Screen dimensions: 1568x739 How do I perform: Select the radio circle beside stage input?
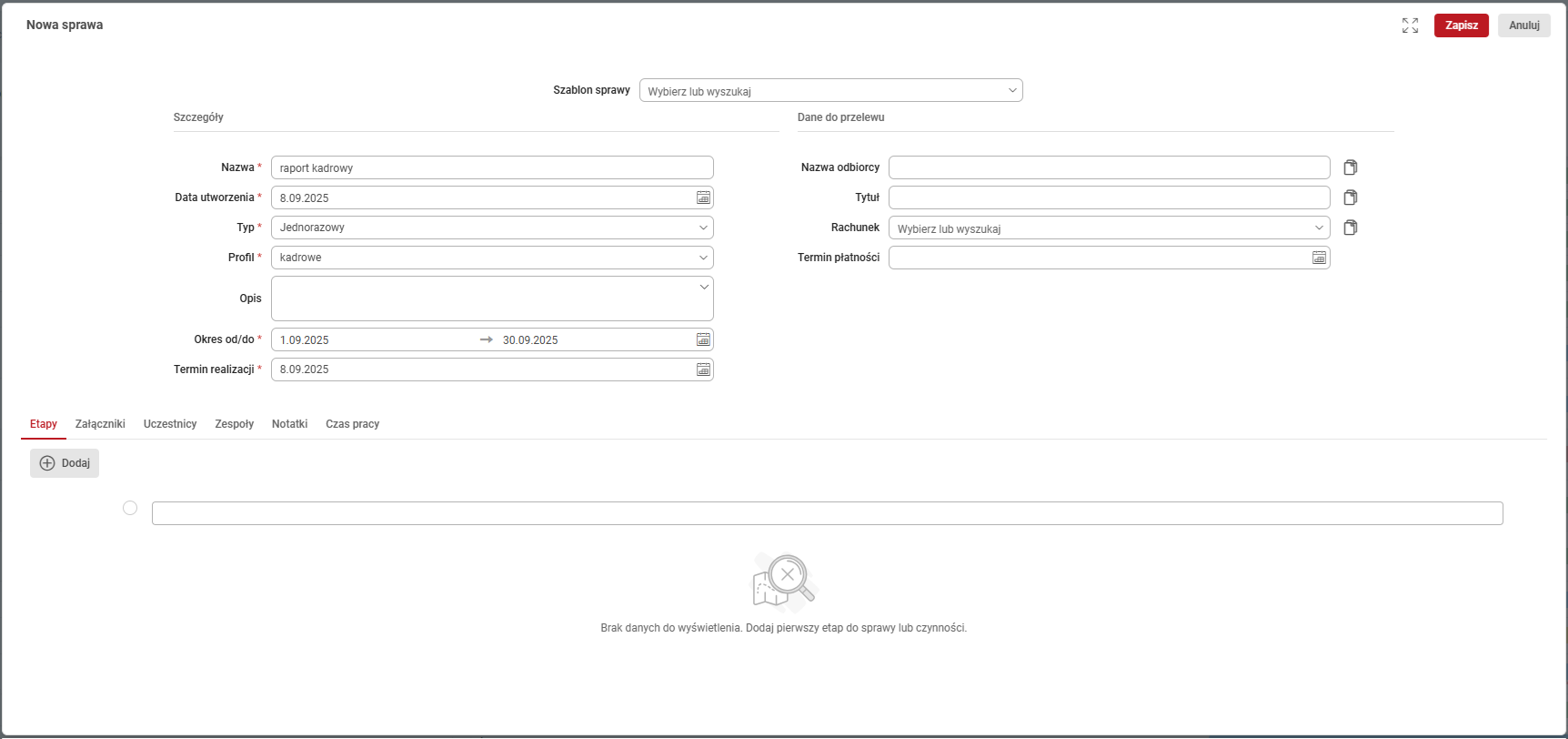tap(130, 508)
